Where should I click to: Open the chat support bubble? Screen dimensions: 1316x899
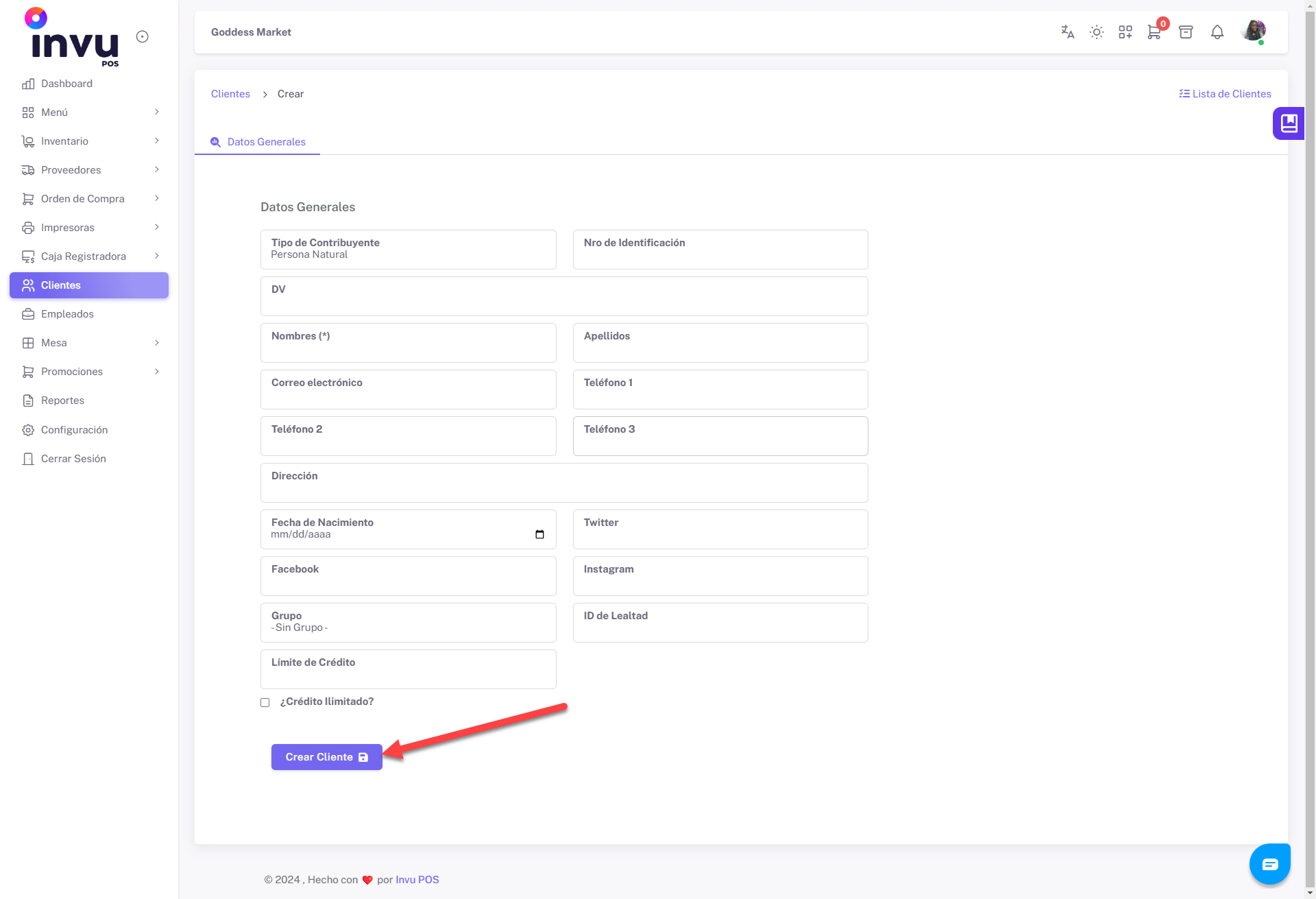pos(1269,864)
